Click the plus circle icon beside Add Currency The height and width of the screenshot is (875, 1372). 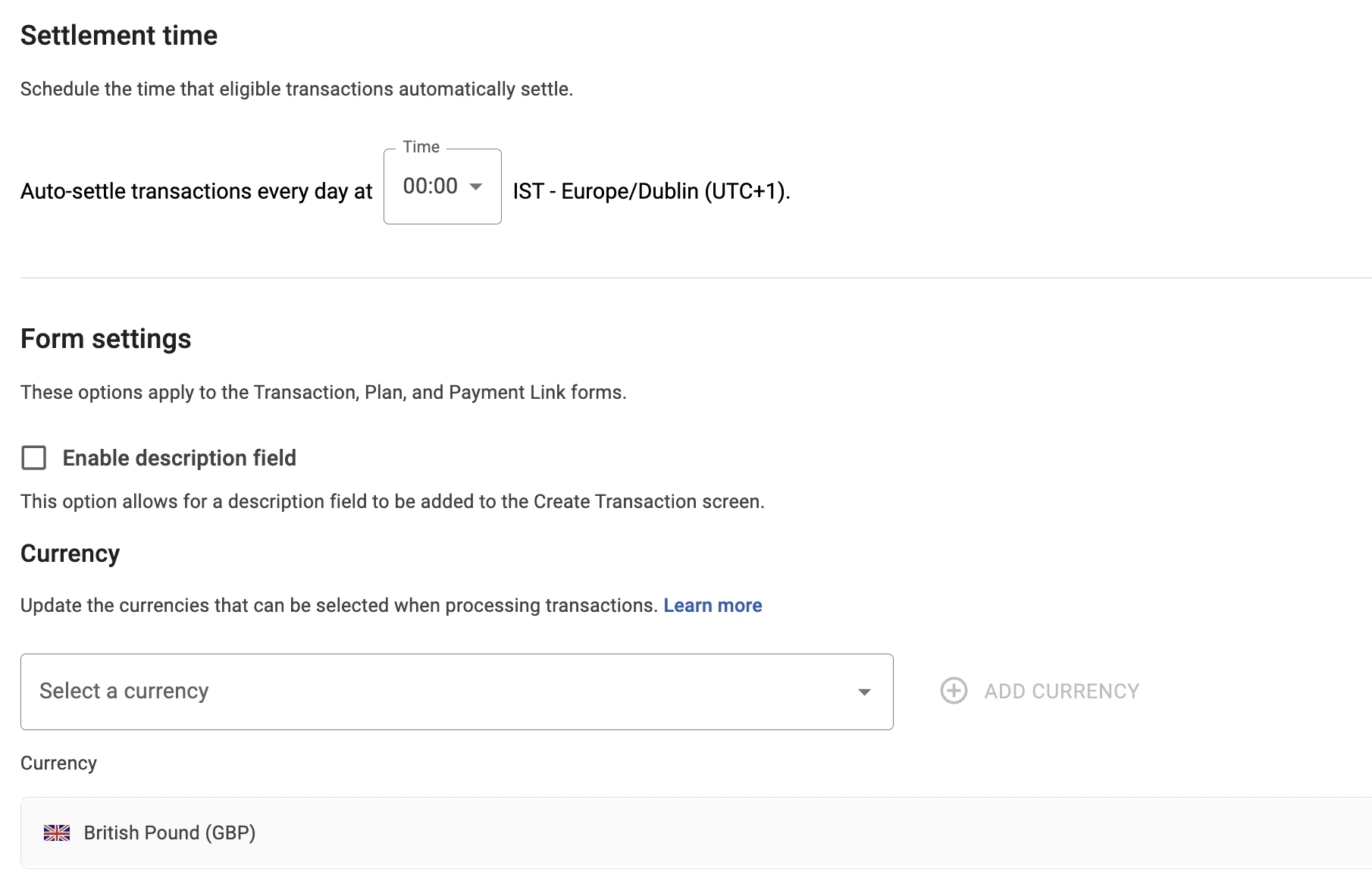[954, 691]
